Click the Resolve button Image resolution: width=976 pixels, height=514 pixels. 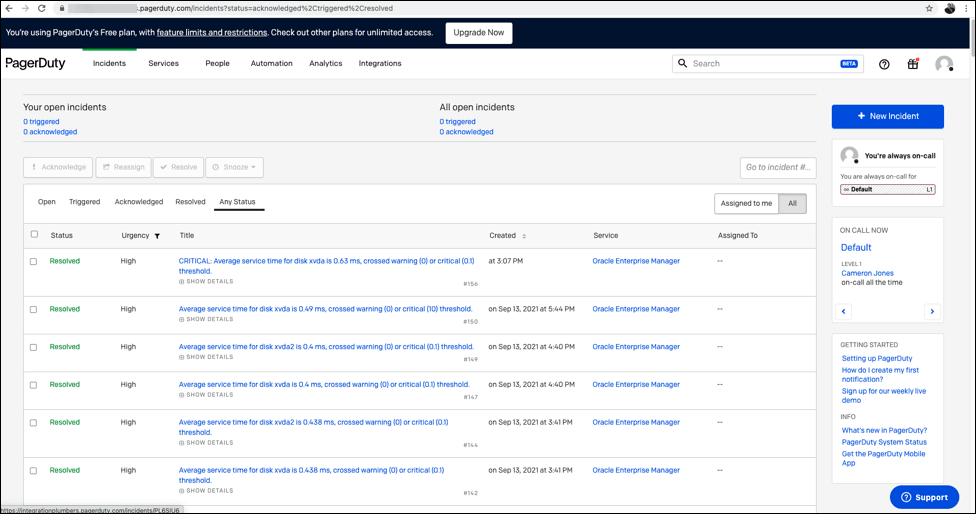(179, 167)
